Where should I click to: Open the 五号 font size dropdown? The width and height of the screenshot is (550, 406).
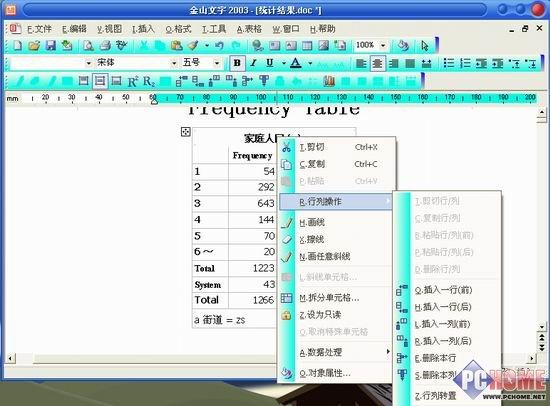pos(201,63)
